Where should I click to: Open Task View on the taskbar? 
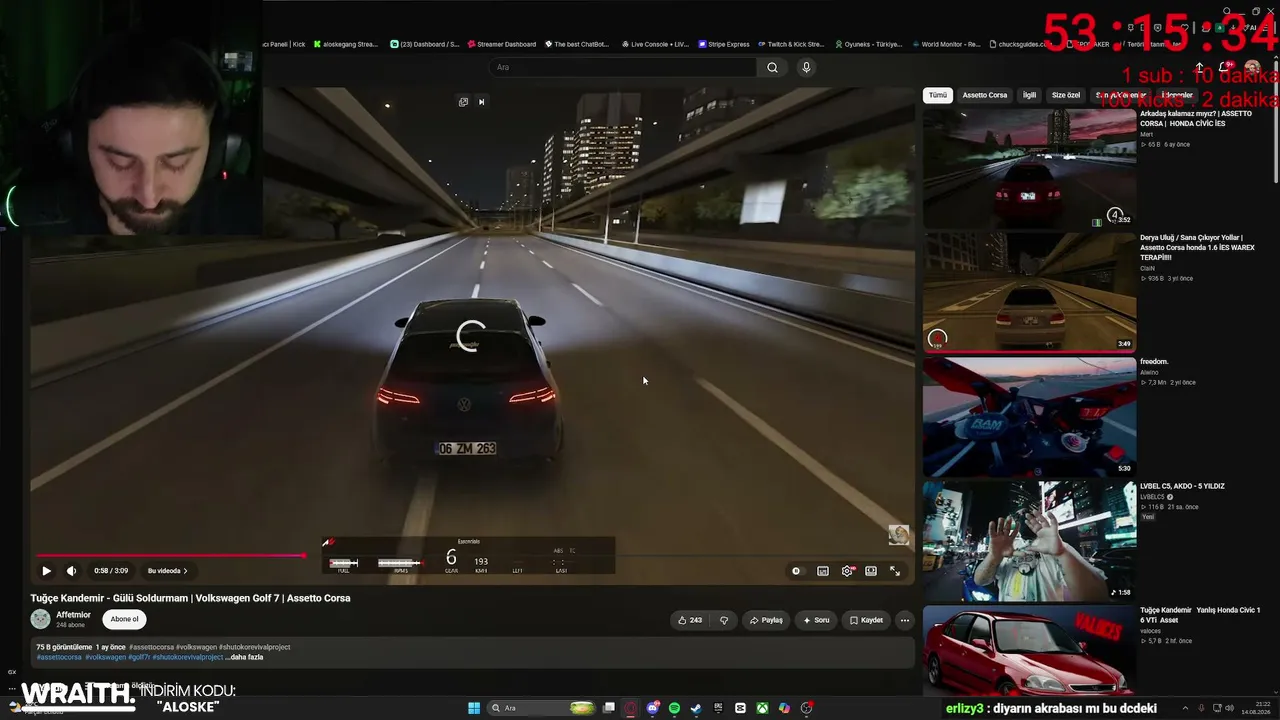608,708
